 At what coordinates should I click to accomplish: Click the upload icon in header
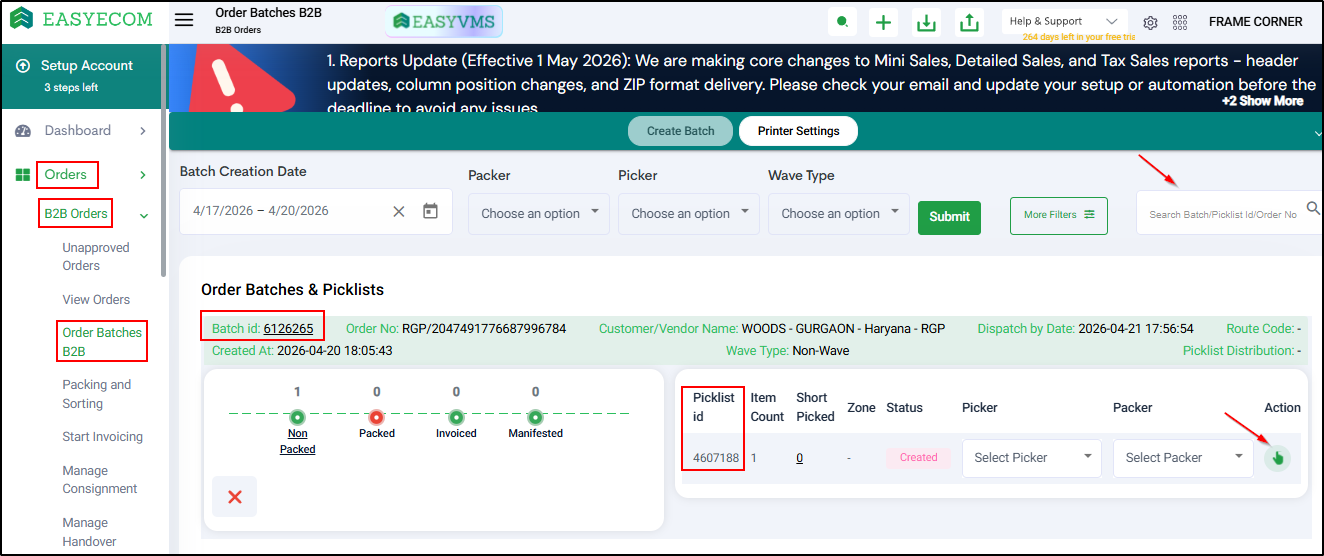point(968,22)
